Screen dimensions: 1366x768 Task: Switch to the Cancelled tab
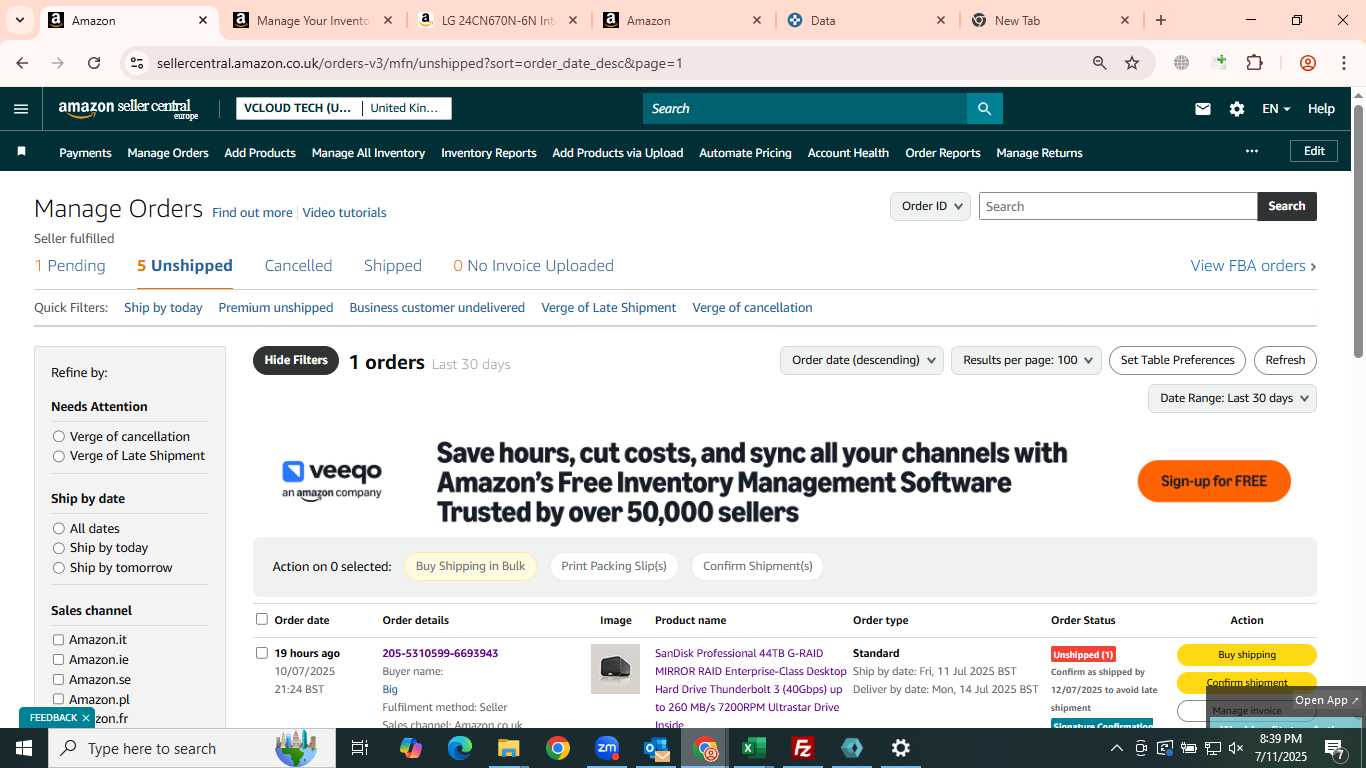[x=298, y=266]
